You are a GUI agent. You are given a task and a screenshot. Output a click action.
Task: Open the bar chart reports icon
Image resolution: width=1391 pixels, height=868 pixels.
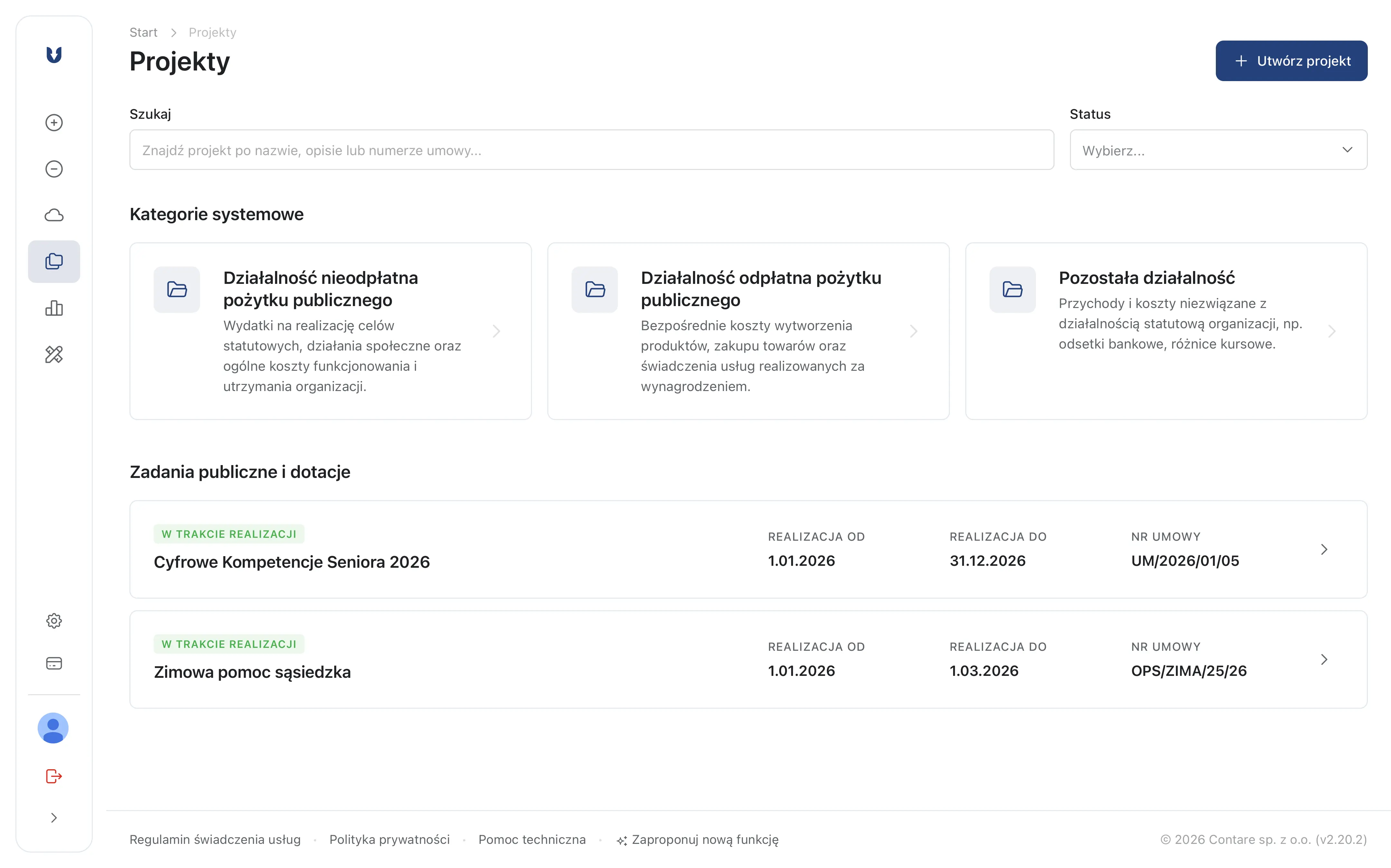tap(54, 308)
